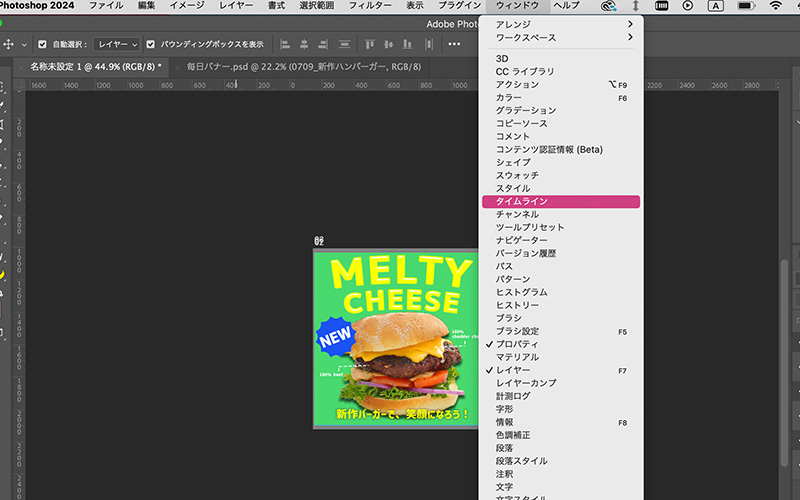Click the Creative Cloud menu bar icon
This screenshot has height=500, width=800.
(x=608, y=6)
